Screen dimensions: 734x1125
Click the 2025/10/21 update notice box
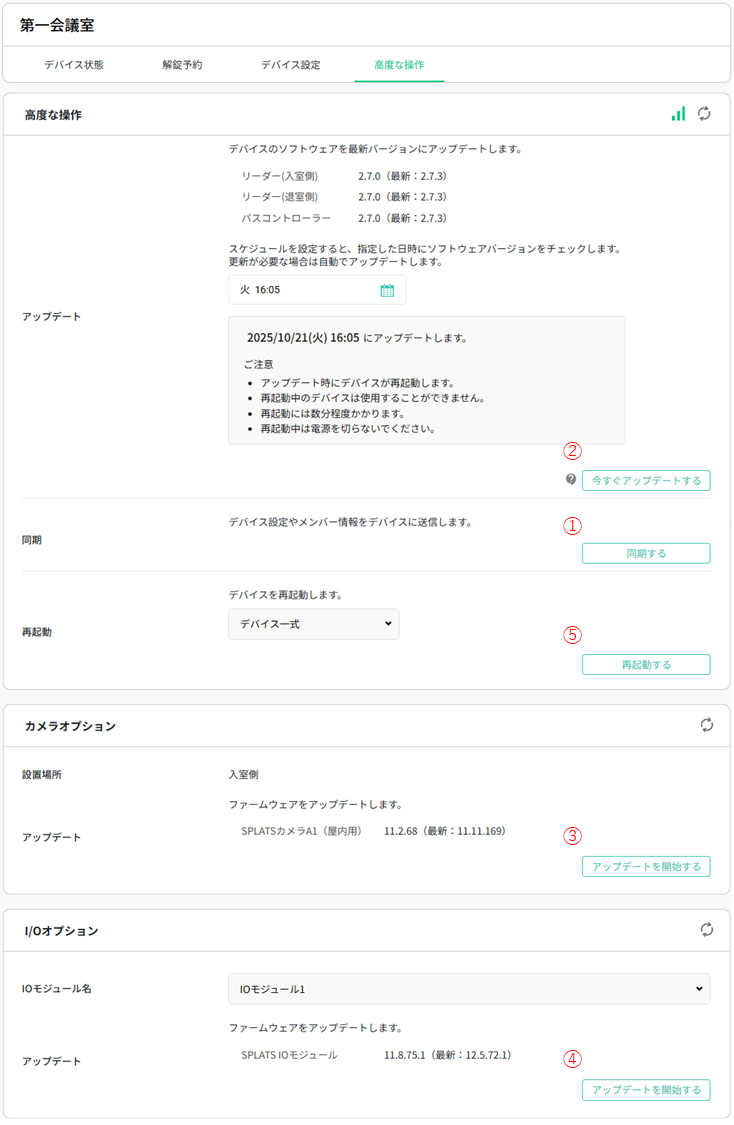pyautogui.click(x=426, y=380)
